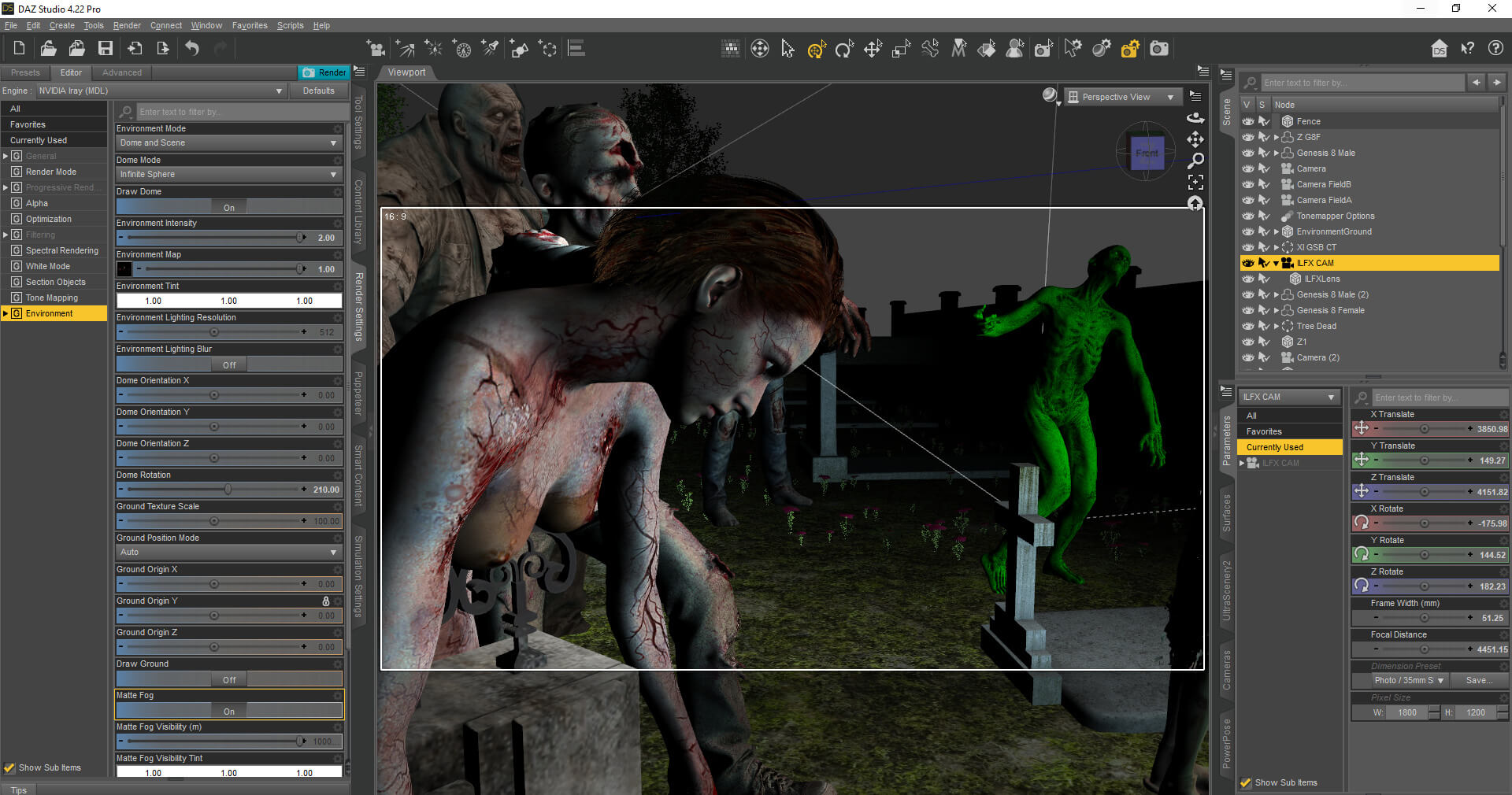The image size is (1512, 795).
Task: Select the Rotate tool
Action: point(845,49)
